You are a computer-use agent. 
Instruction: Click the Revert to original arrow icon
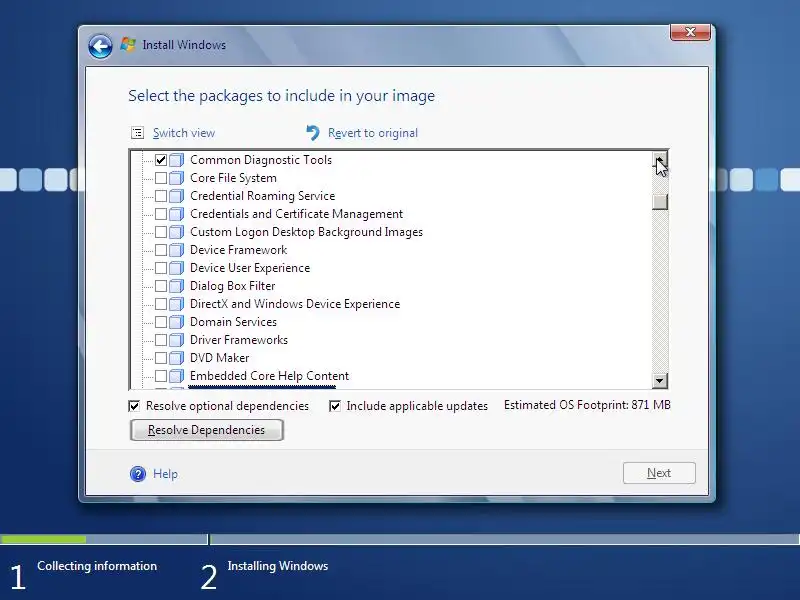(313, 133)
